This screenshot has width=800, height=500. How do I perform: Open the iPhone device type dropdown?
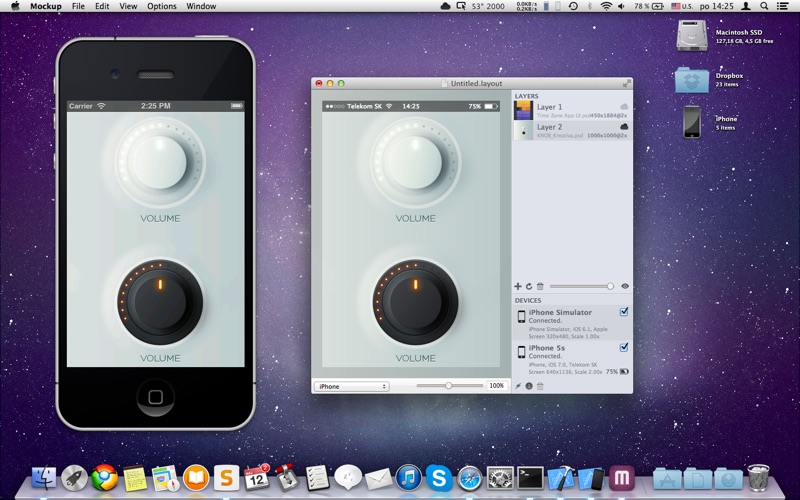[x=352, y=386]
